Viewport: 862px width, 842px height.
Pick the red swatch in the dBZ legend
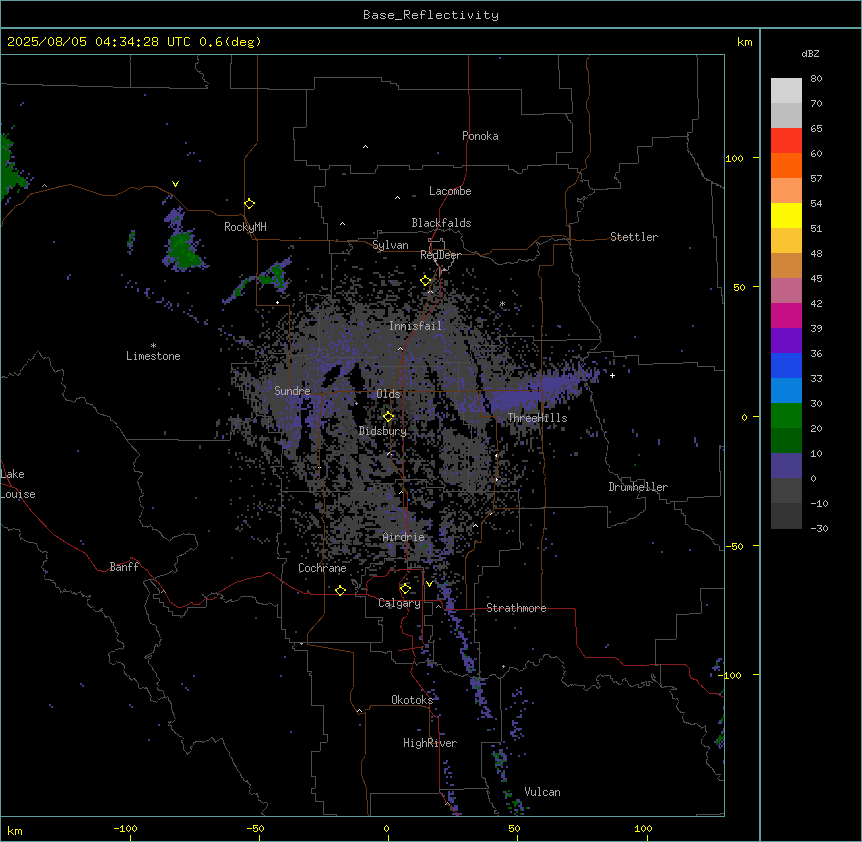click(786, 141)
